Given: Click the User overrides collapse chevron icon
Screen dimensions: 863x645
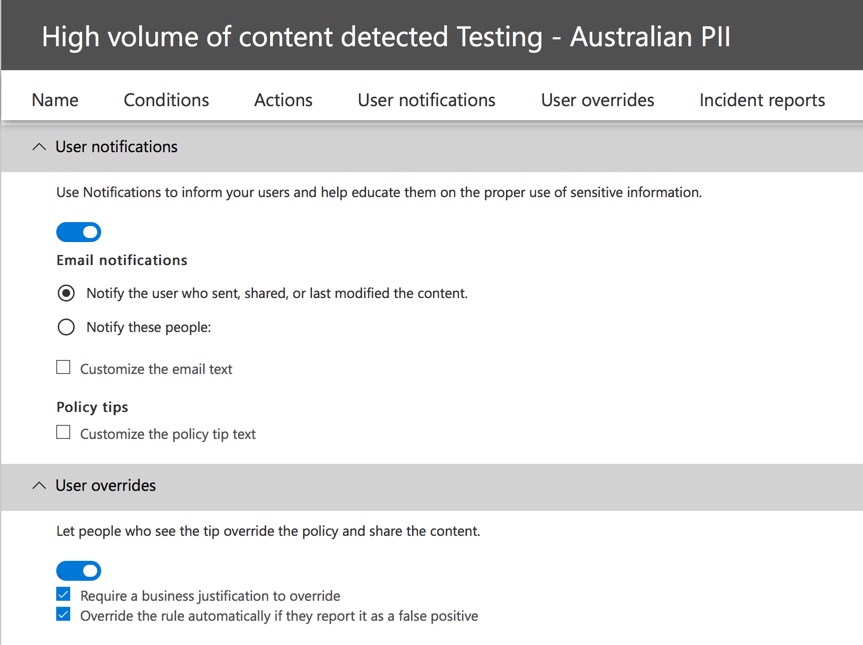Looking at the screenshot, I should (38, 485).
